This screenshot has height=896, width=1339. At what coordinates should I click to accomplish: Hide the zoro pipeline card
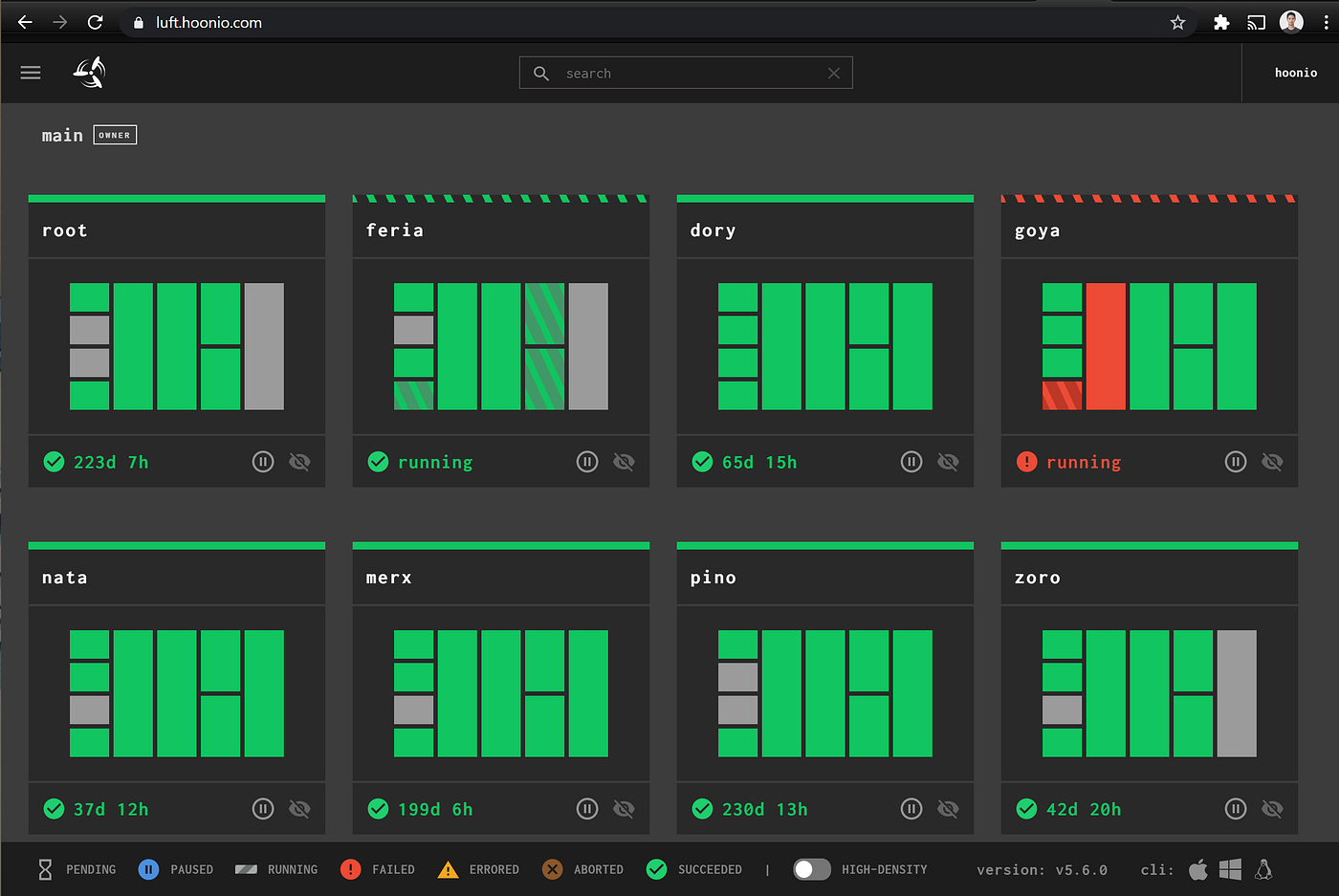[1272, 808]
